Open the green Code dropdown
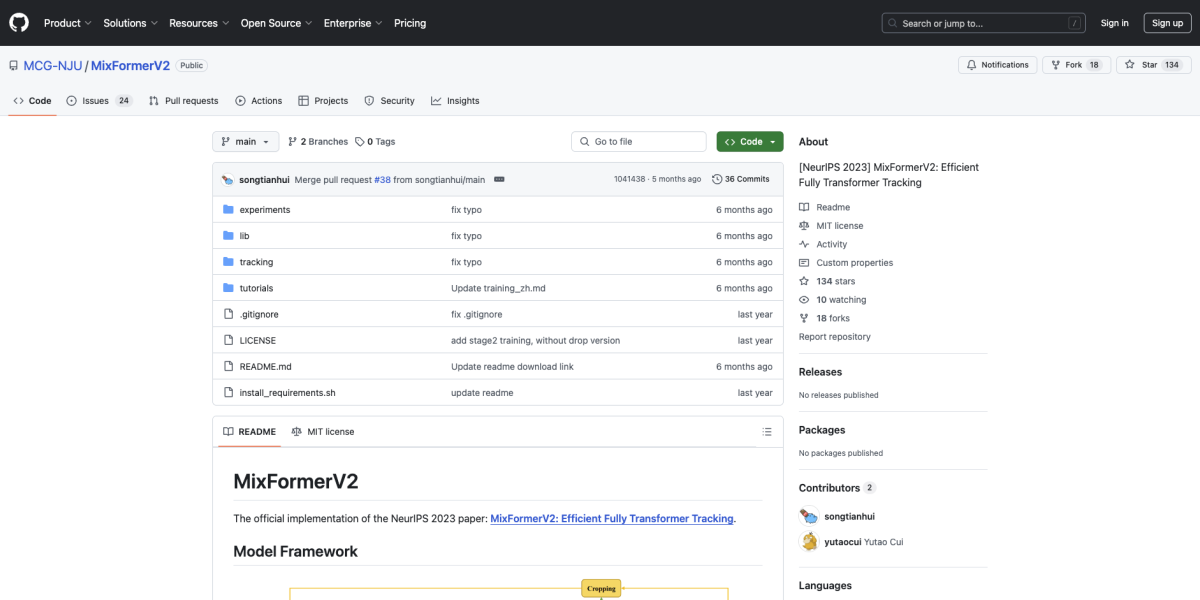The height and width of the screenshot is (600, 1200). tap(749, 141)
